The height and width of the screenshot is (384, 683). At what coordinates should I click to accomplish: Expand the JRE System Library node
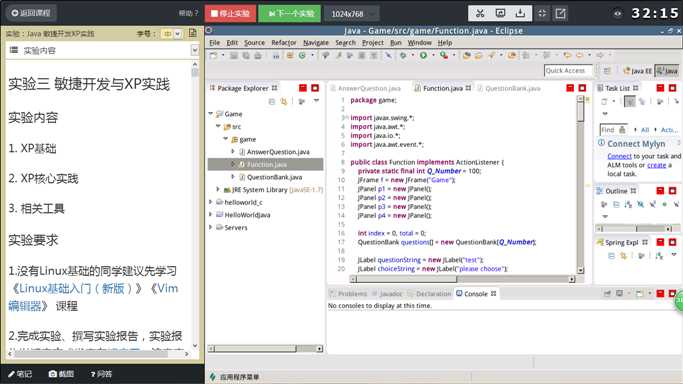pyautogui.click(x=218, y=189)
